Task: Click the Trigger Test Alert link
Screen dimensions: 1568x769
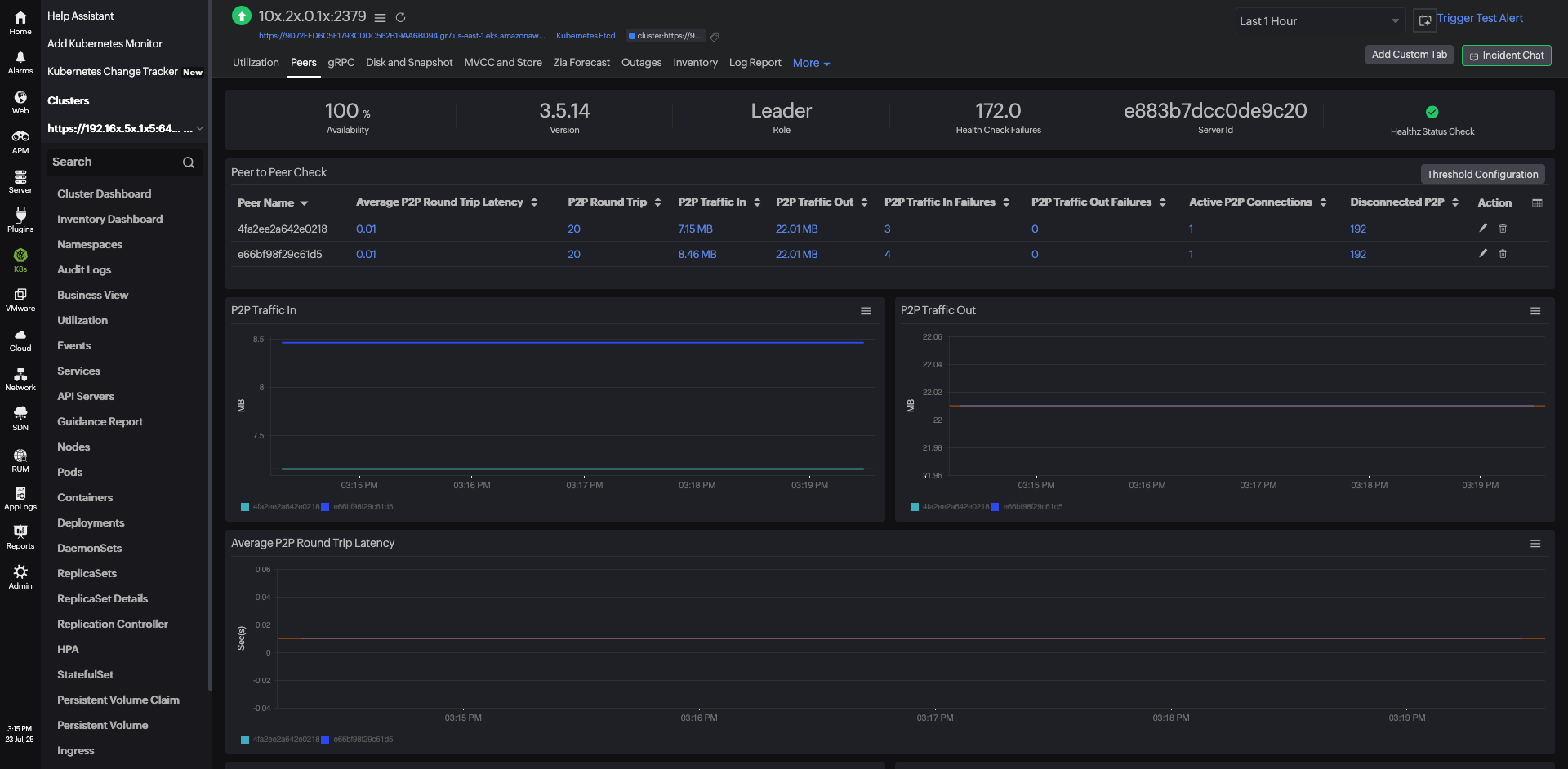Action: [x=1479, y=19]
